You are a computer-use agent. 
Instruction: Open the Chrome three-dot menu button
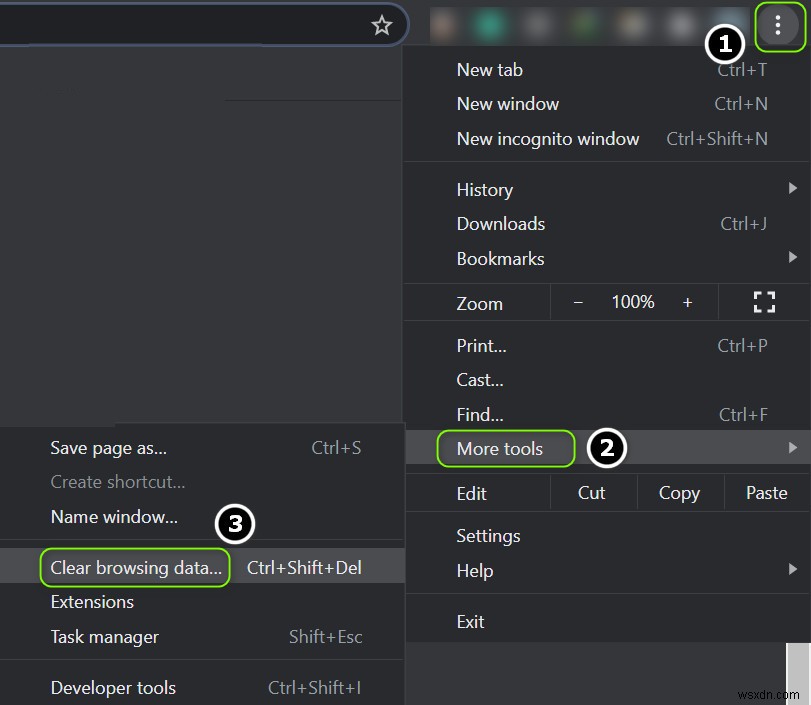(x=777, y=25)
